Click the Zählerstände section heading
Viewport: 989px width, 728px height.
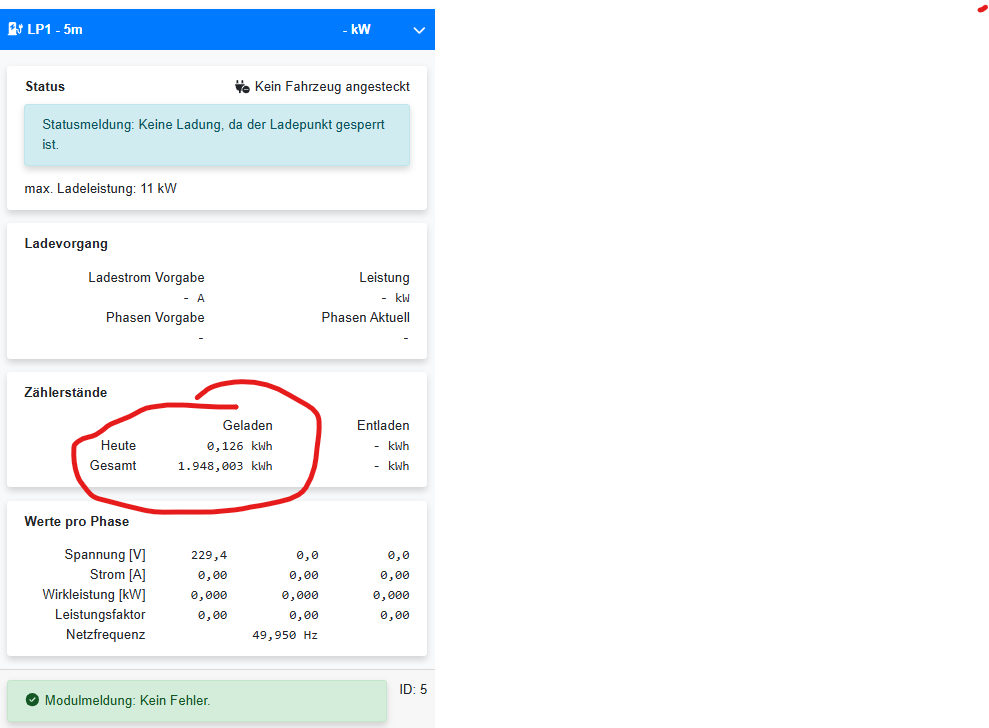point(66,392)
